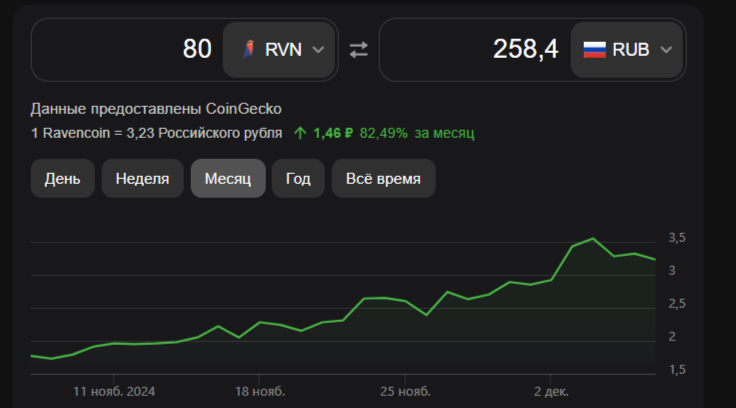The height and width of the screenshot is (408, 736).
Task: Switch chart to the День period
Action: click(62, 178)
